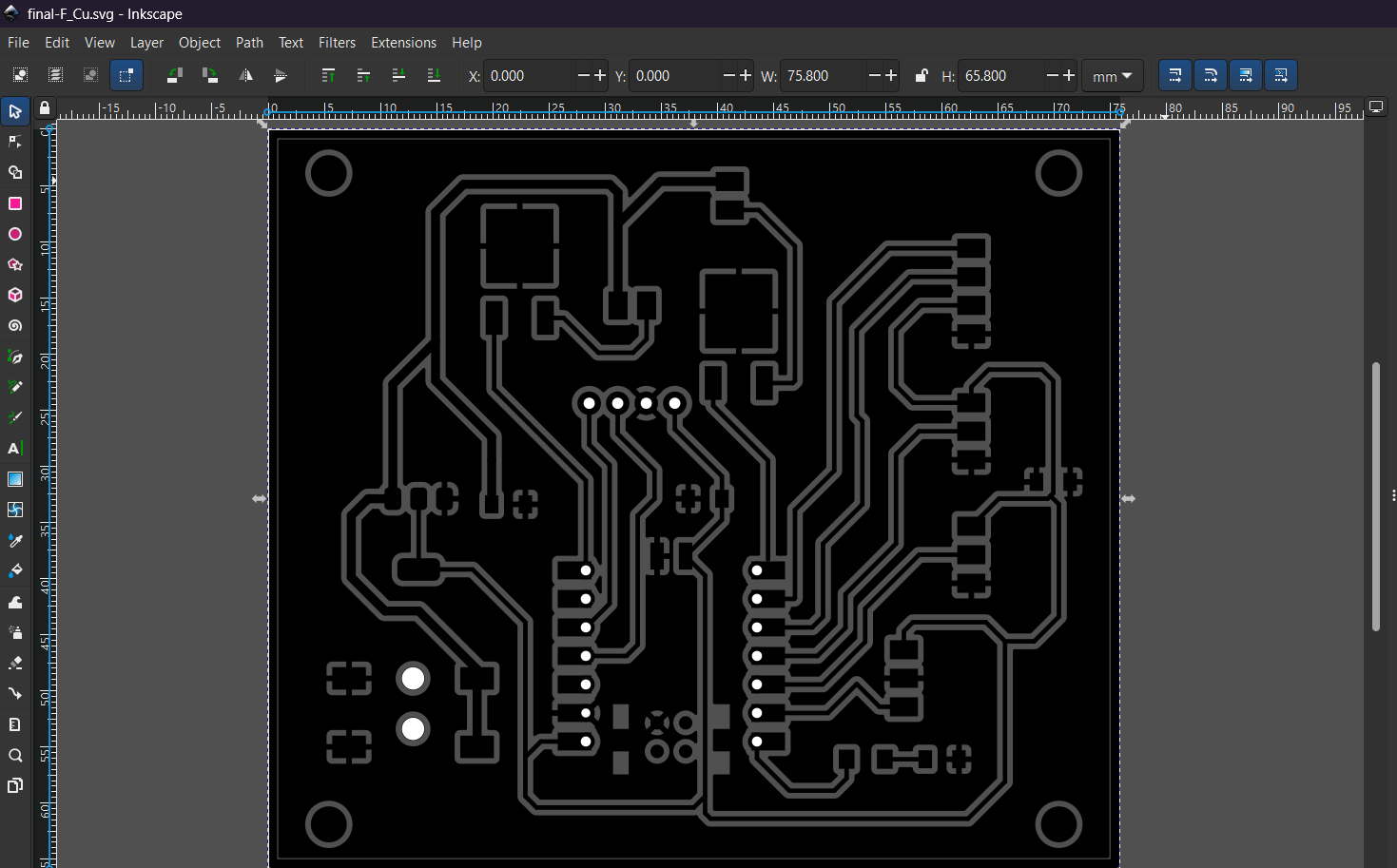Flip selection vertically
This screenshot has width=1397, height=868.
pyautogui.click(x=281, y=75)
